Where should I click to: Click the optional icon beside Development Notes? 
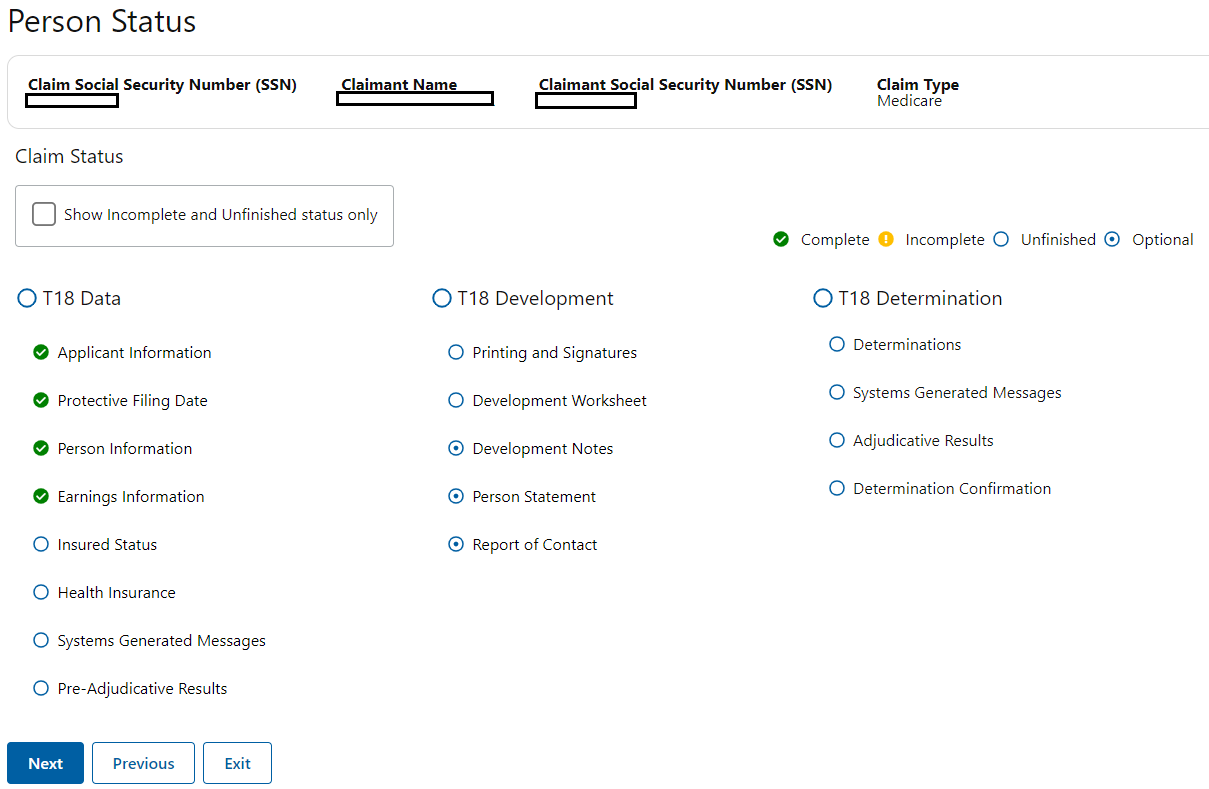(456, 448)
